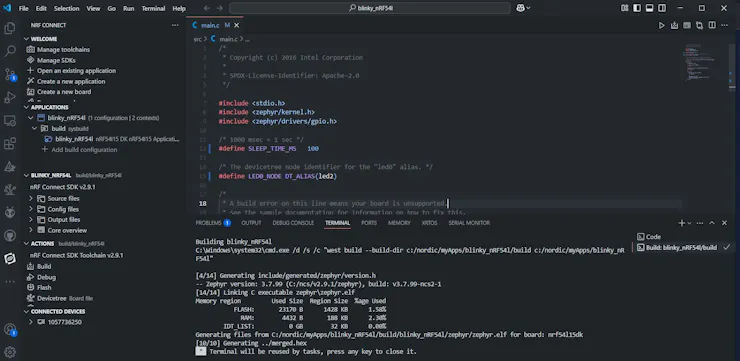Viewport: 740px width, 361px height.
Task: Click Manage toolchains
Action: [63, 50]
